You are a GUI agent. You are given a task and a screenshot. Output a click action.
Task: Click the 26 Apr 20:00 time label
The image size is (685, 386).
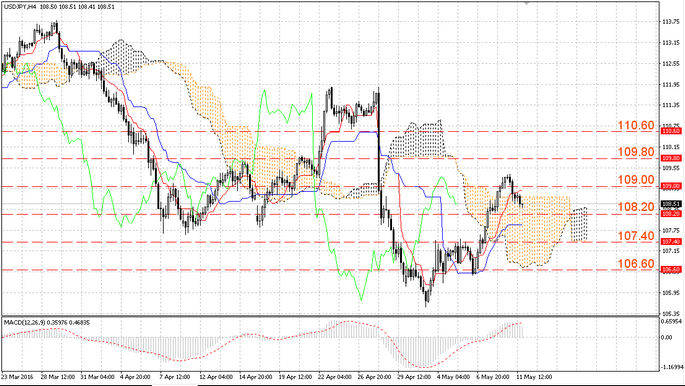[373, 377]
